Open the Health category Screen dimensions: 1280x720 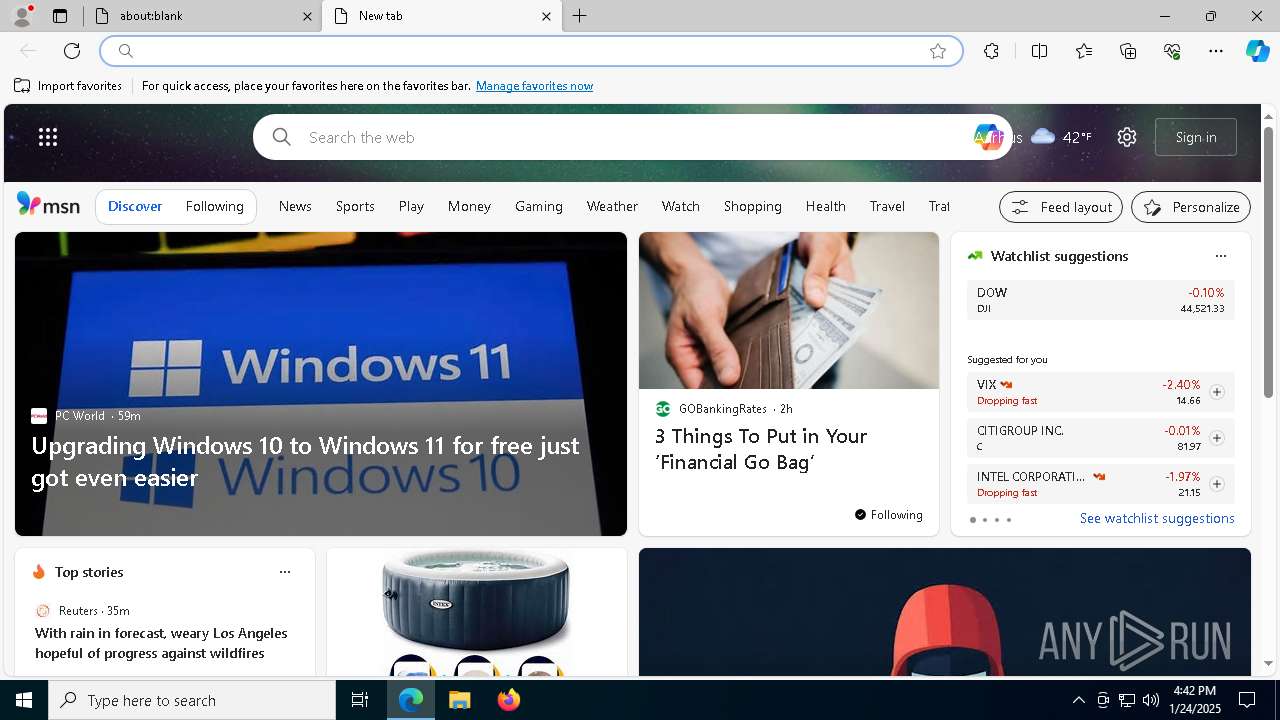[825, 206]
